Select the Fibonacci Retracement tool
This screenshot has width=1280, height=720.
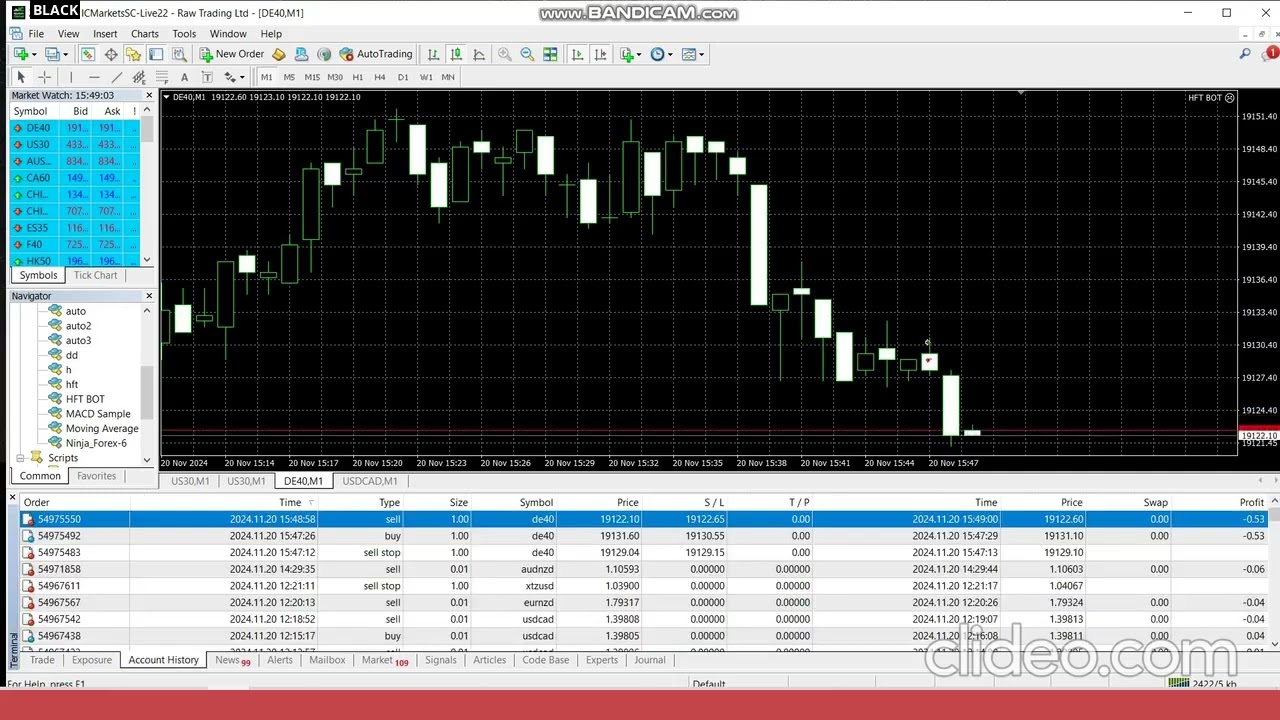(161, 77)
